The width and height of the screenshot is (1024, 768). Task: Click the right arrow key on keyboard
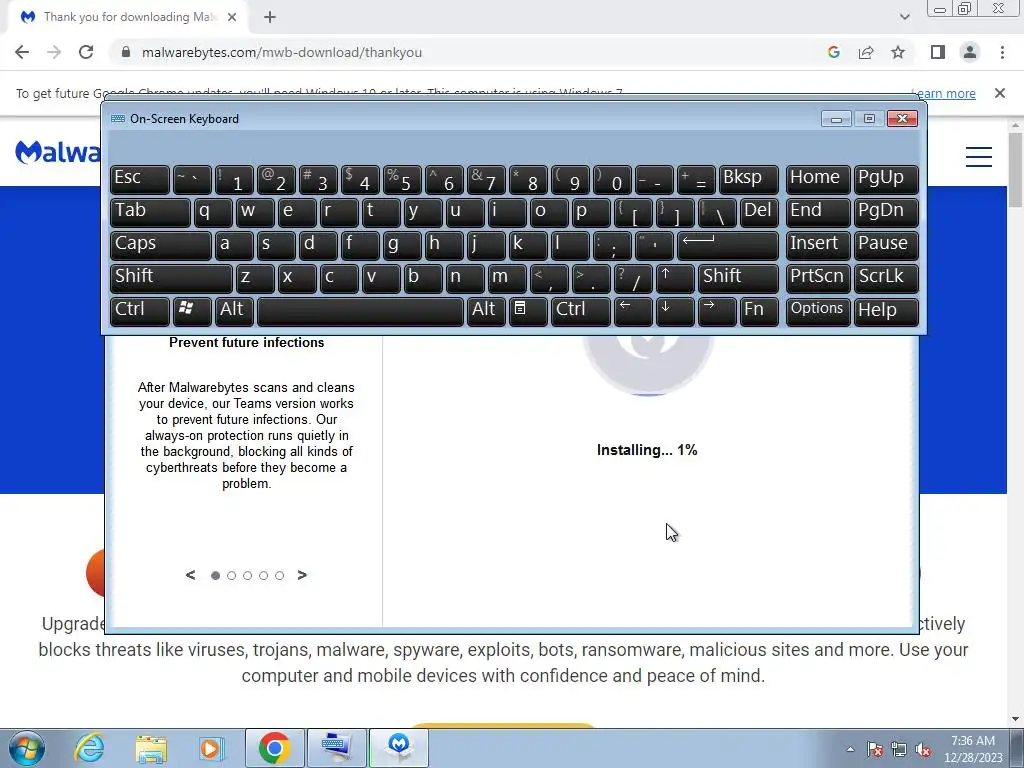[716, 310]
